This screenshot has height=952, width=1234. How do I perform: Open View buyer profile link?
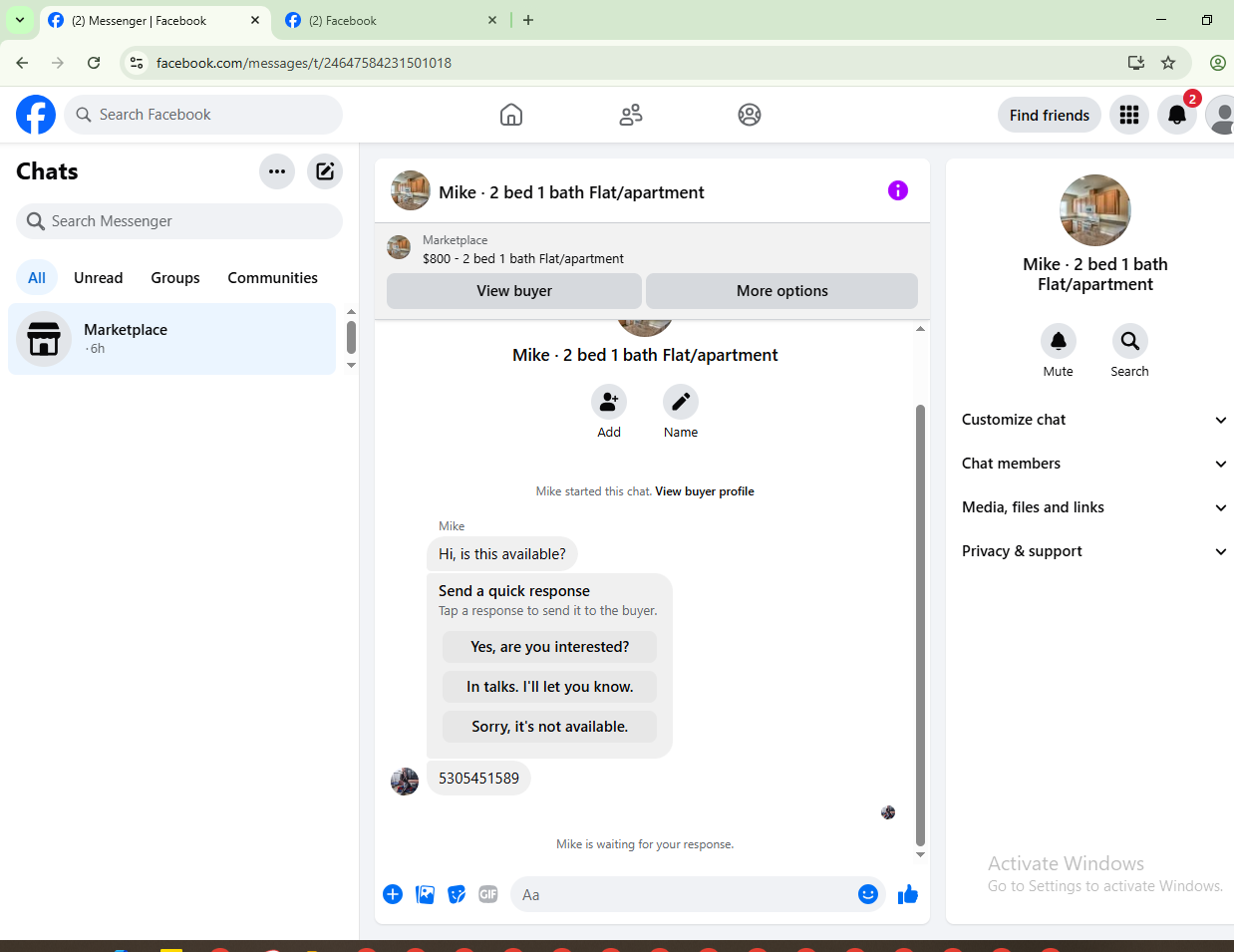pos(705,491)
